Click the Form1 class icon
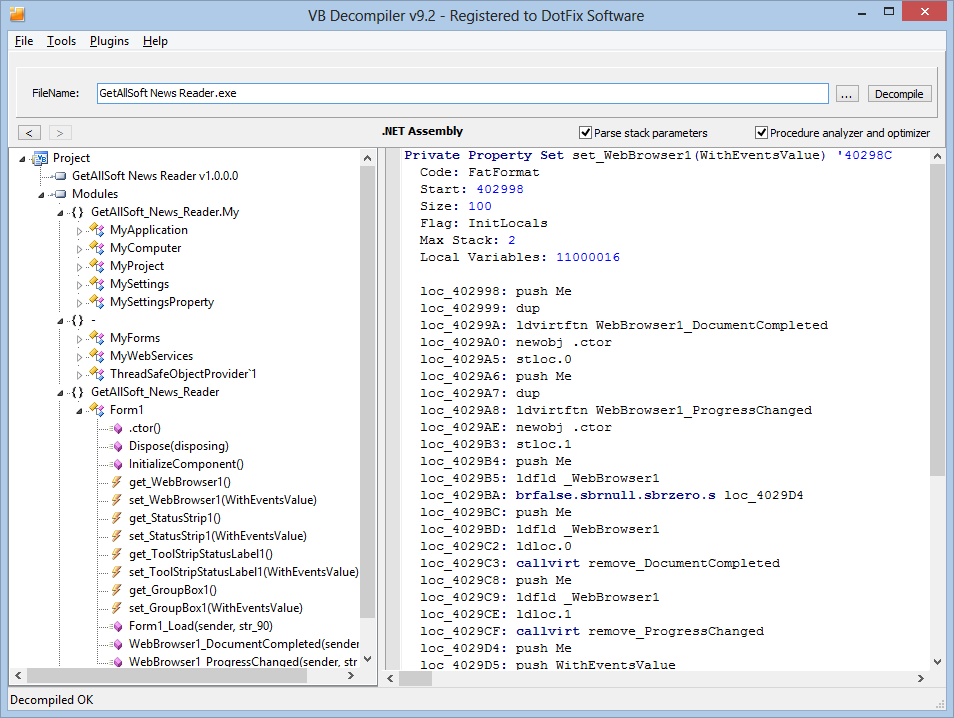954x718 pixels. pos(97,410)
